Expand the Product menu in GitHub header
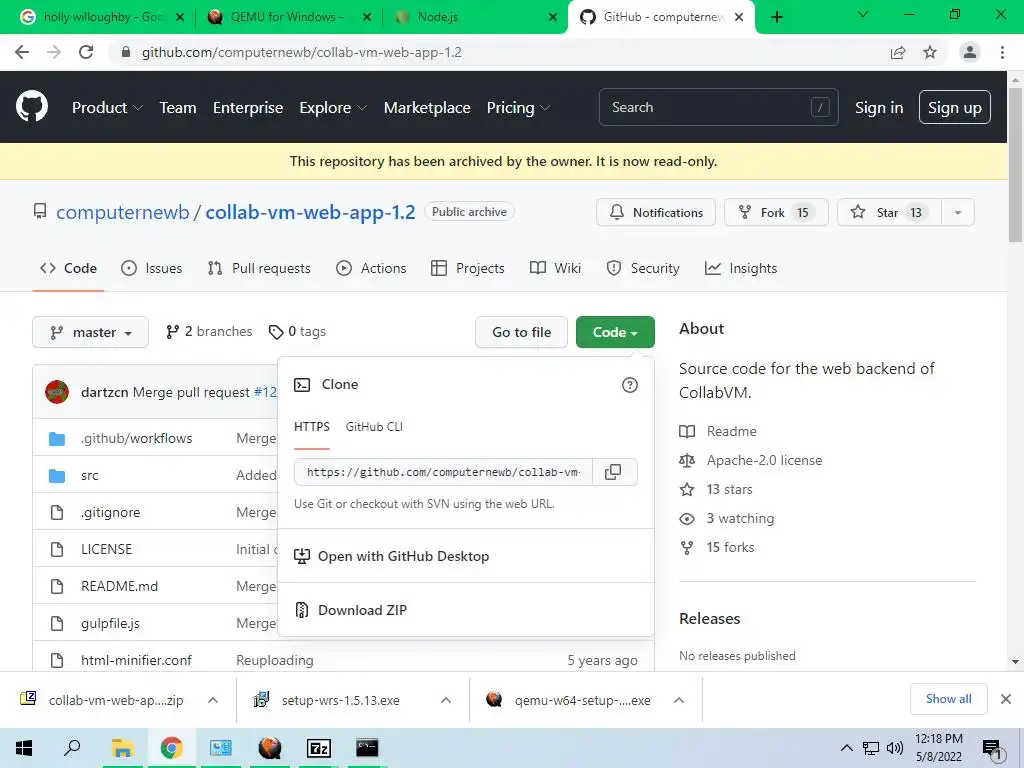The image size is (1024, 768). [107, 108]
